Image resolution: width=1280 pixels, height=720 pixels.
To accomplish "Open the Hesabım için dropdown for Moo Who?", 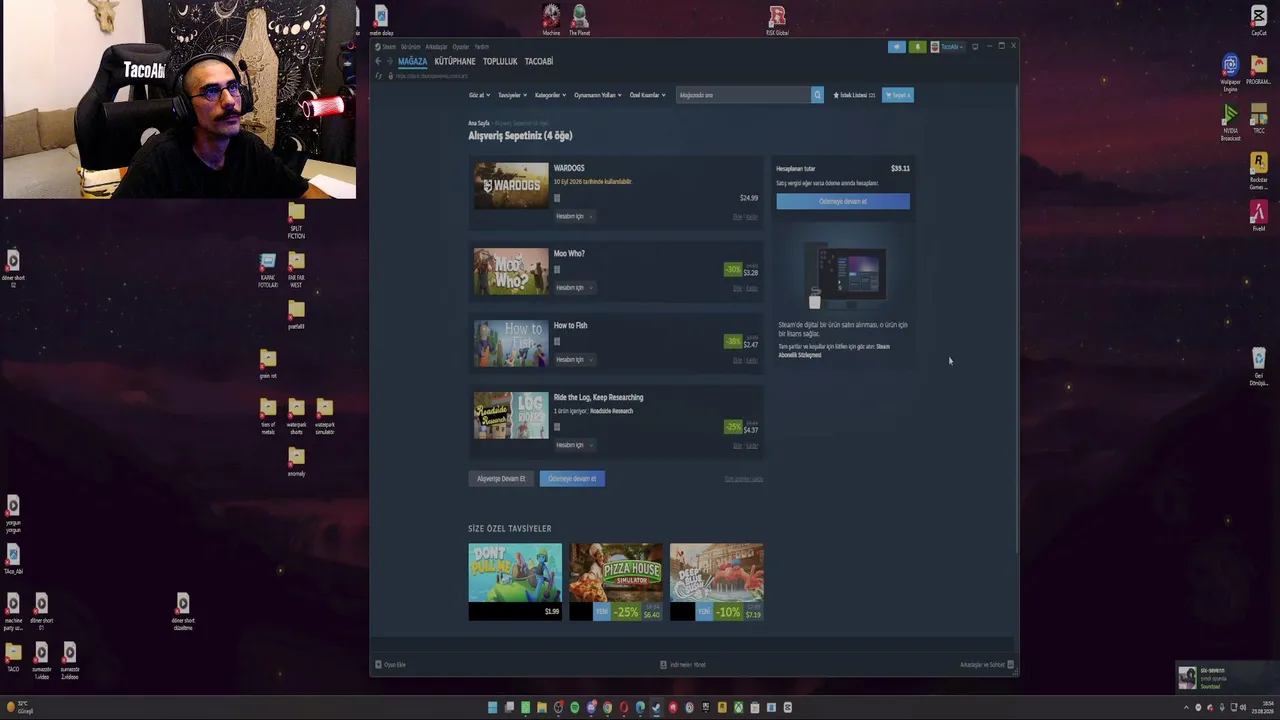I will point(574,288).
